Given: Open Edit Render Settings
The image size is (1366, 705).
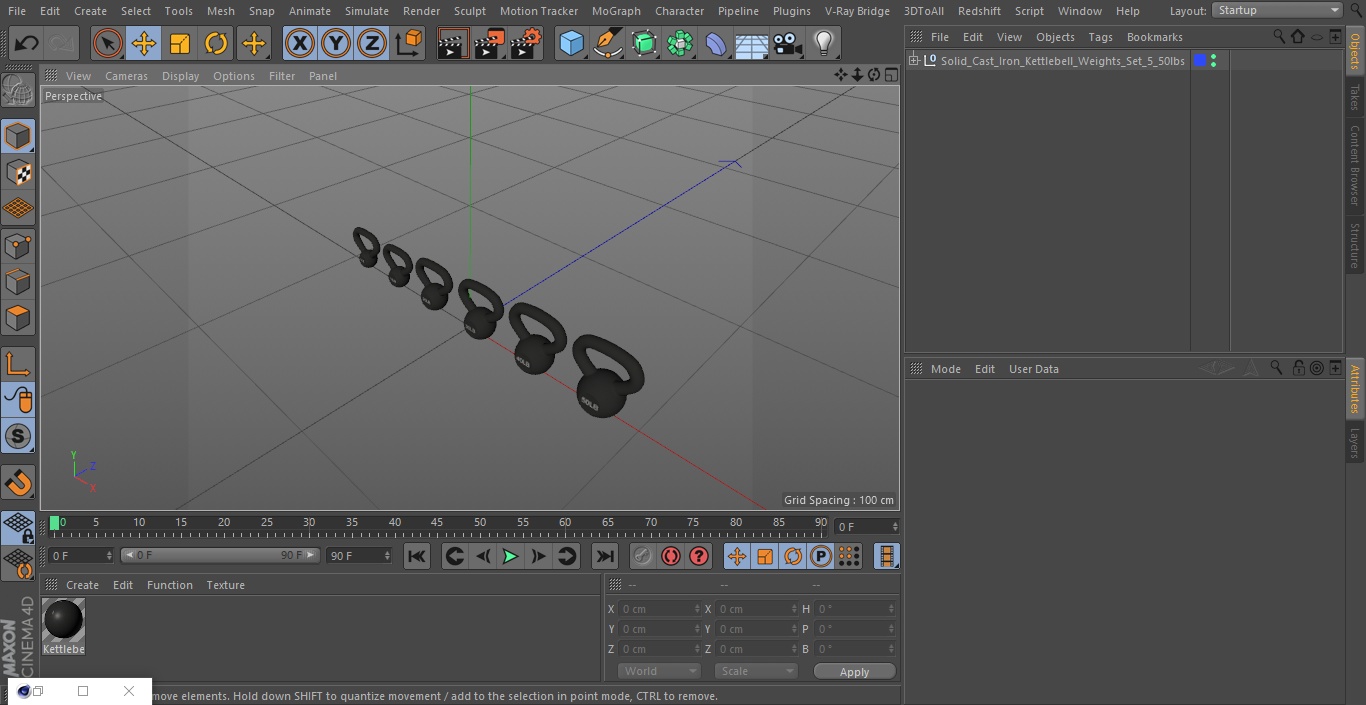Looking at the screenshot, I should [x=526, y=43].
